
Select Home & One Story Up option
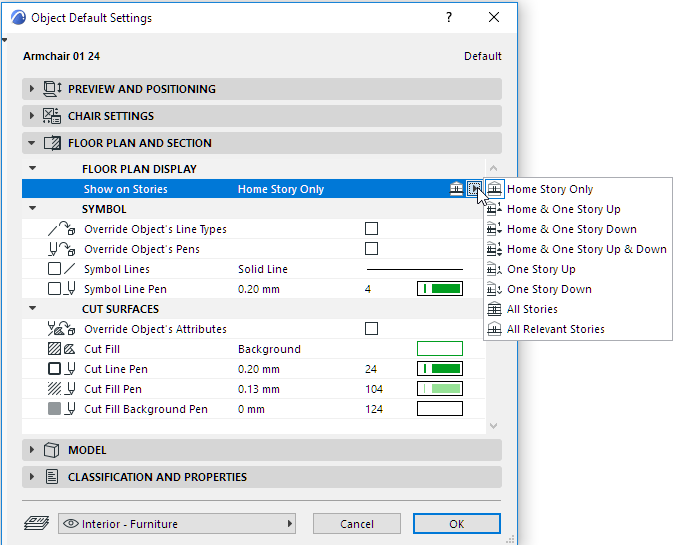pyautogui.click(x=563, y=209)
